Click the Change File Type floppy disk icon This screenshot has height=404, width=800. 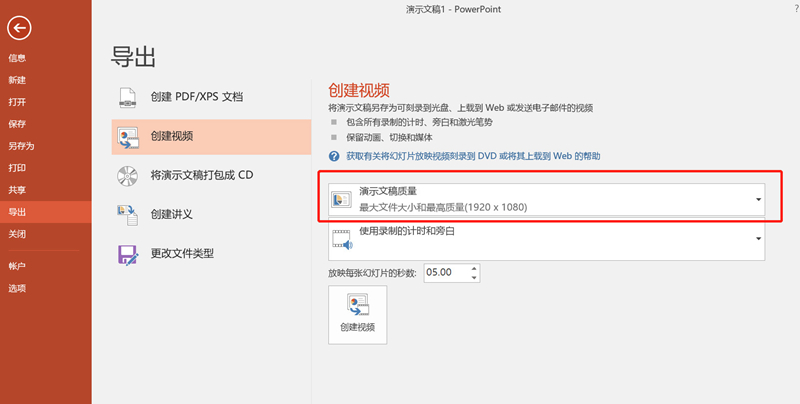128,253
